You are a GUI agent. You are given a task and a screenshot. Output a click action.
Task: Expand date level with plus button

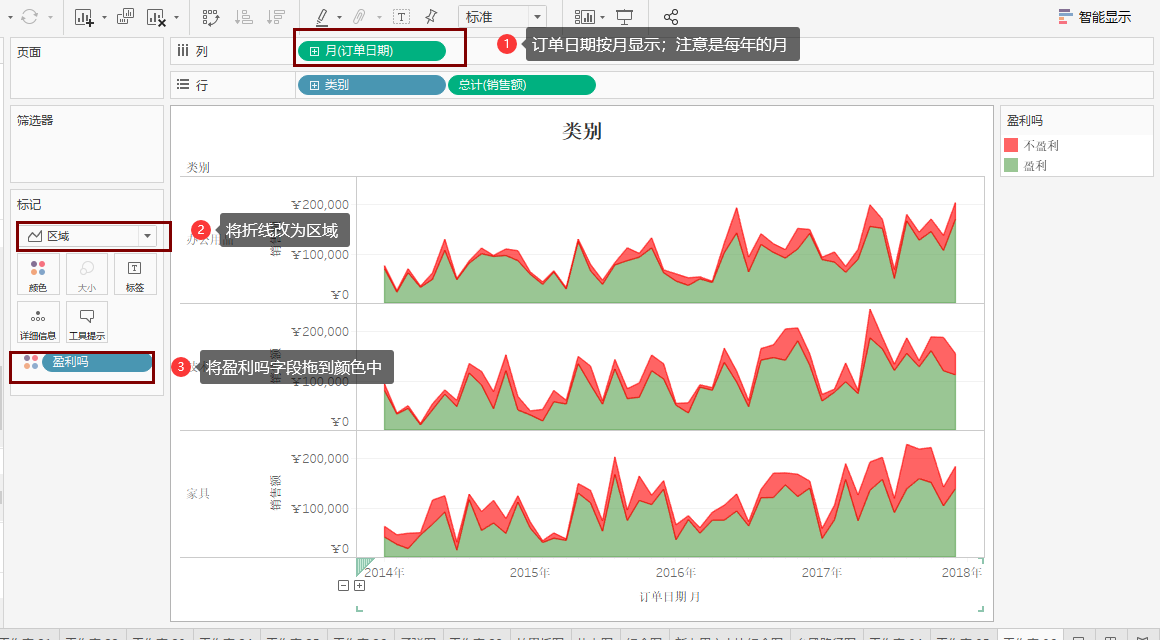(x=360, y=585)
